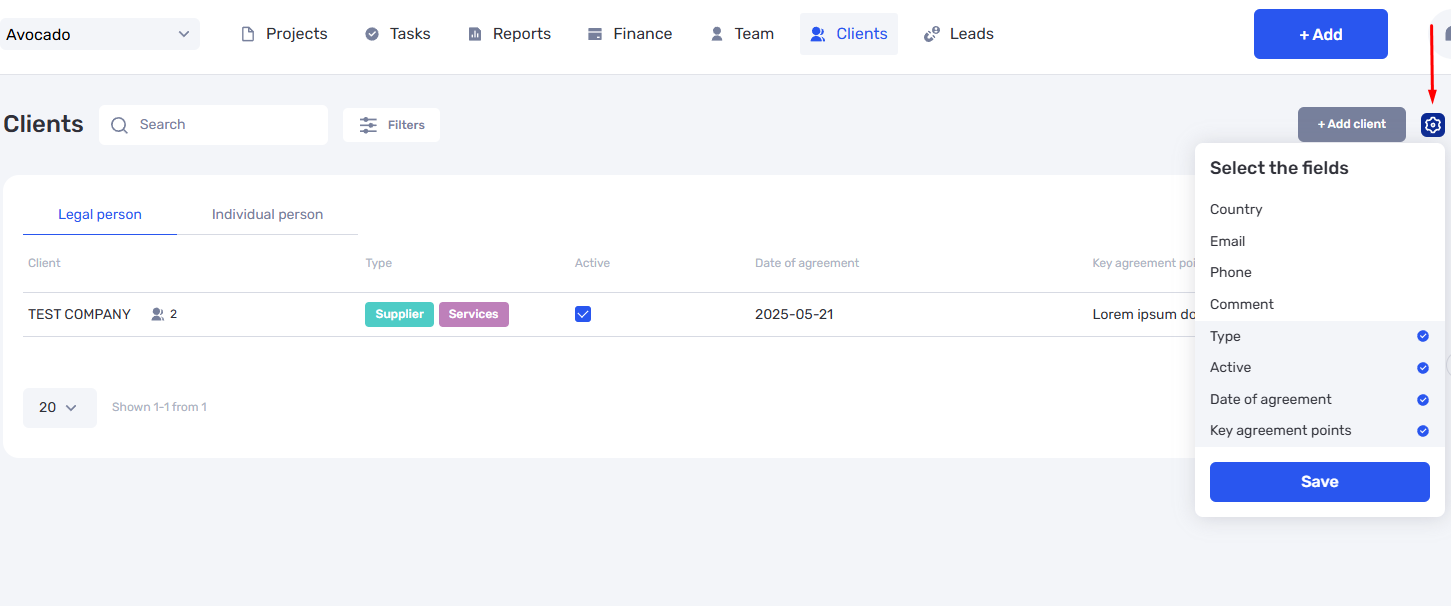Deselect the Active field checkmark
Image resolution: width=1451 pixels, height=606 pixels.
pyautogui.click(x=1423, y=368)
